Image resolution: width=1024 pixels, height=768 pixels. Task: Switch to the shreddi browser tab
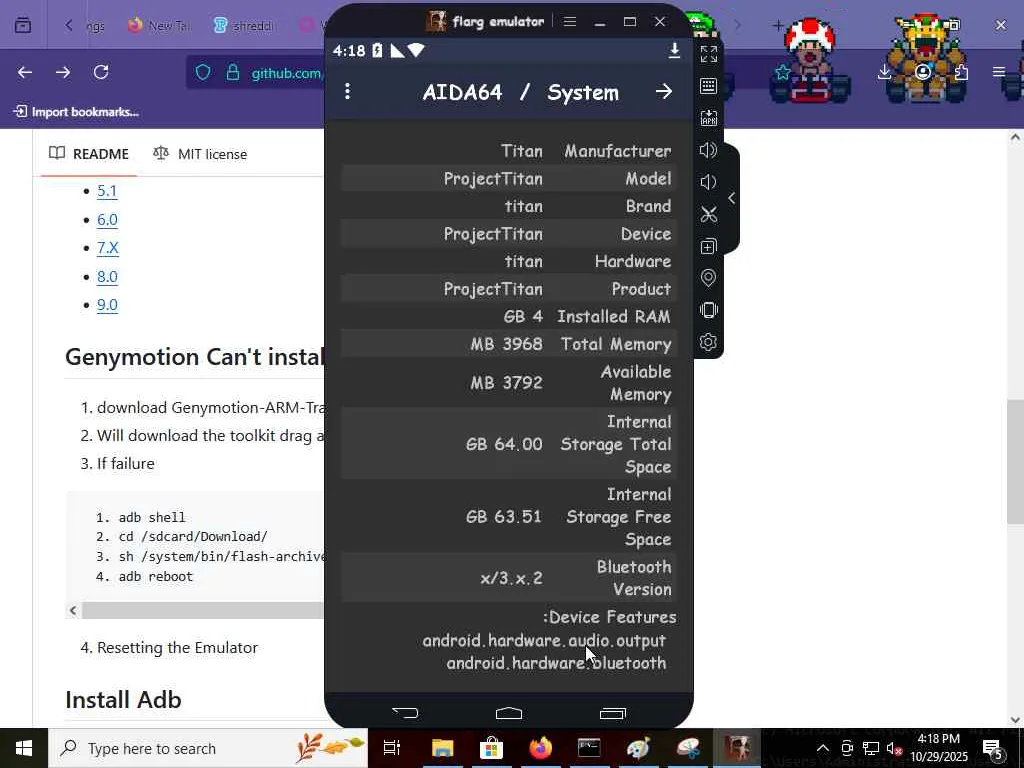[x=244, y=25]
